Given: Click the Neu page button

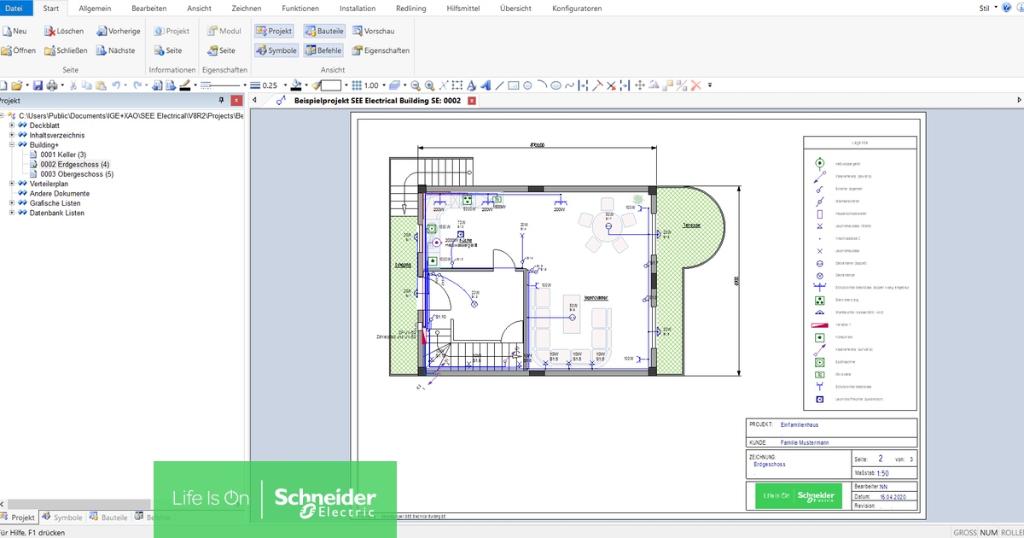Looking at the screenshot, I should (x=14, y=31).
